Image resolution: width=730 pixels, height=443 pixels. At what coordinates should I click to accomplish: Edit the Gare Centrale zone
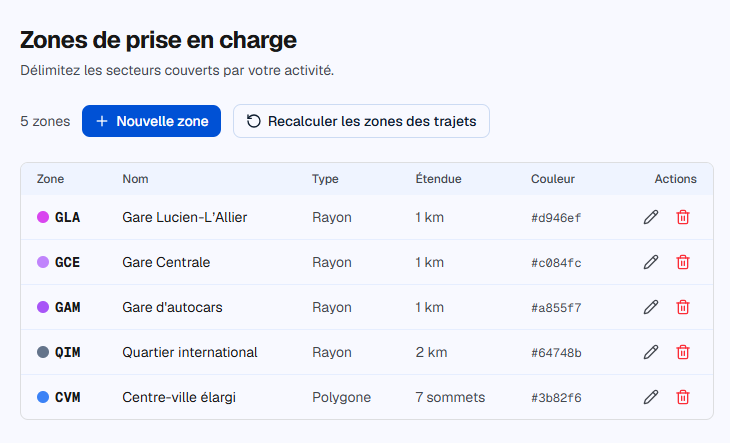(x=651, y=262)
